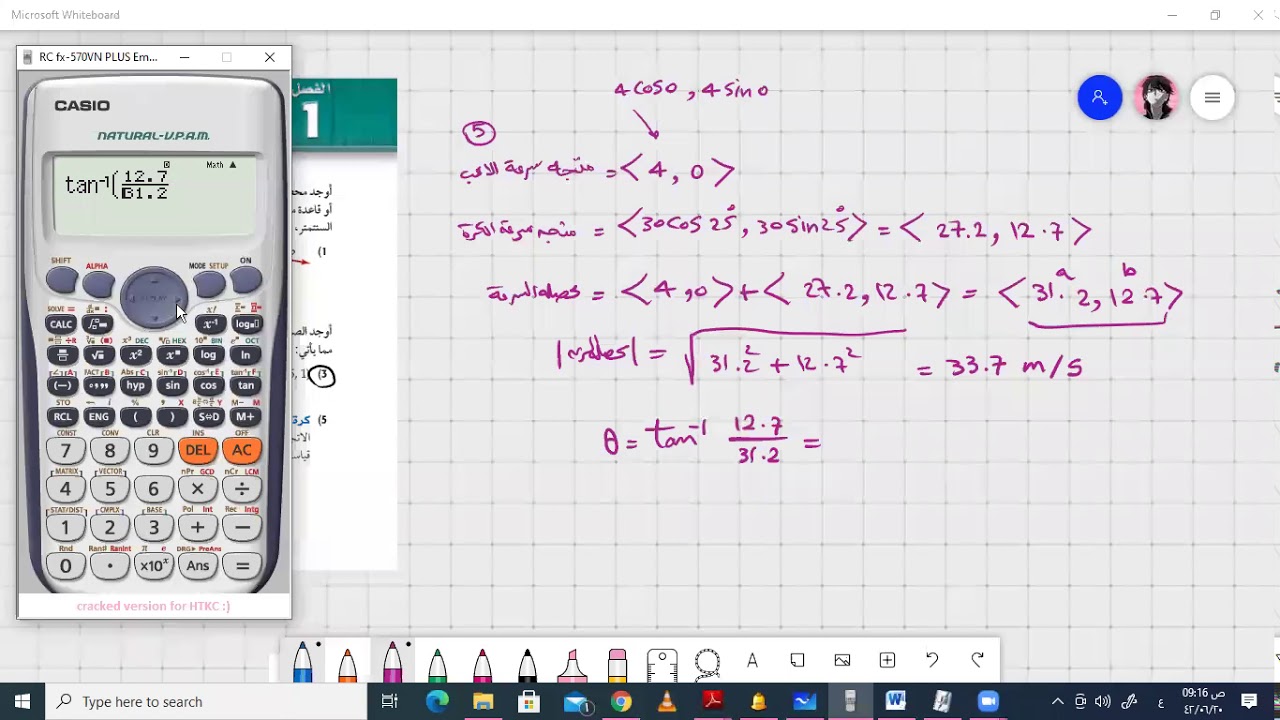Open Microsoft Word from taskbar

tap(895, 702)
